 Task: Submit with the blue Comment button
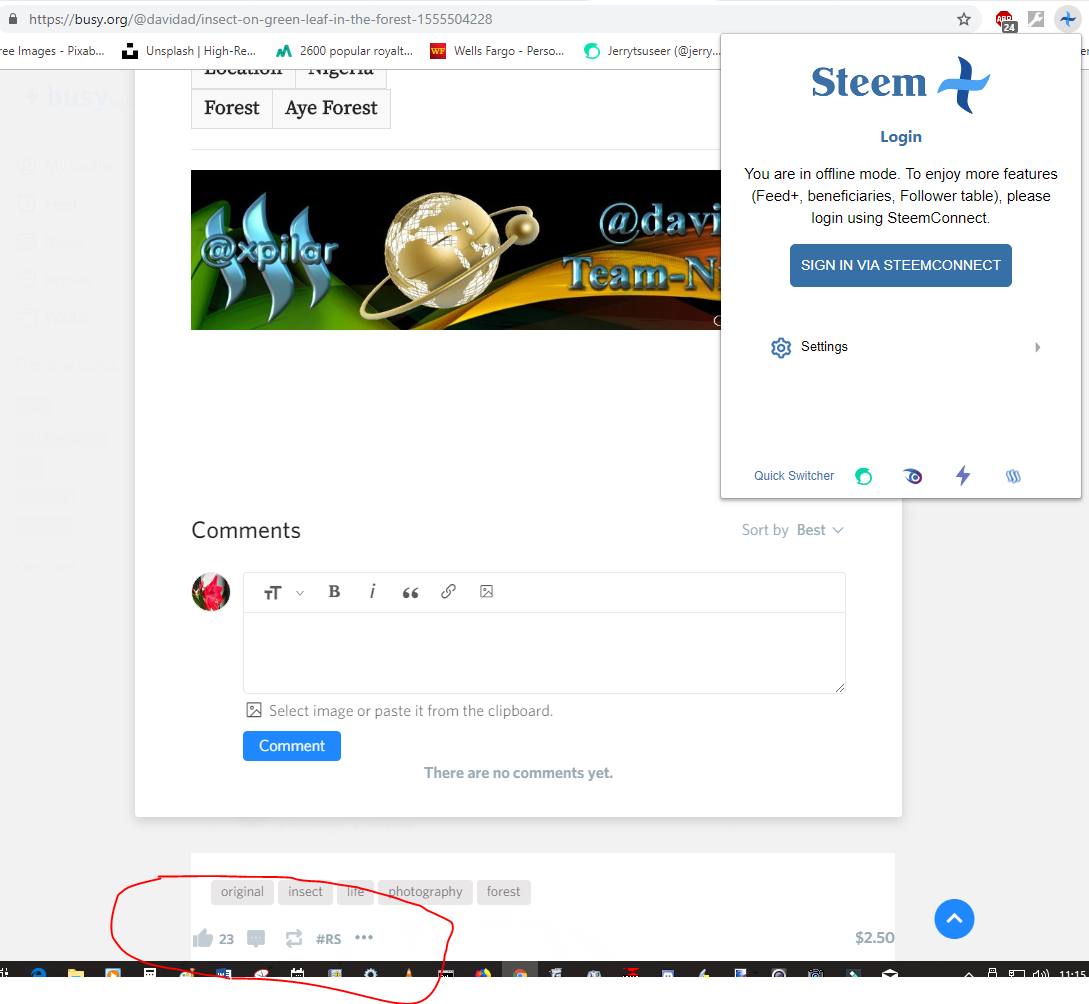coord(292,746)
